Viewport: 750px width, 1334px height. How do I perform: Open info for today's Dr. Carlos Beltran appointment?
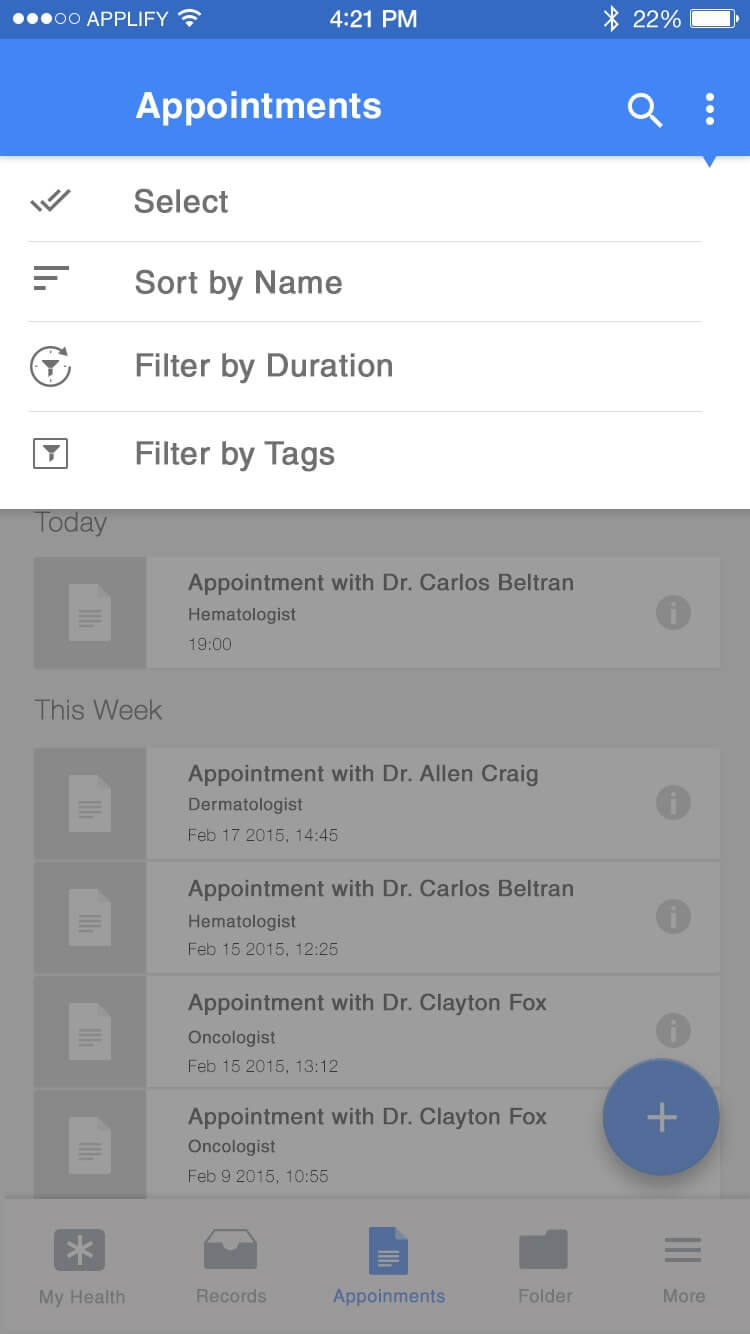click(x=673, y=612)
